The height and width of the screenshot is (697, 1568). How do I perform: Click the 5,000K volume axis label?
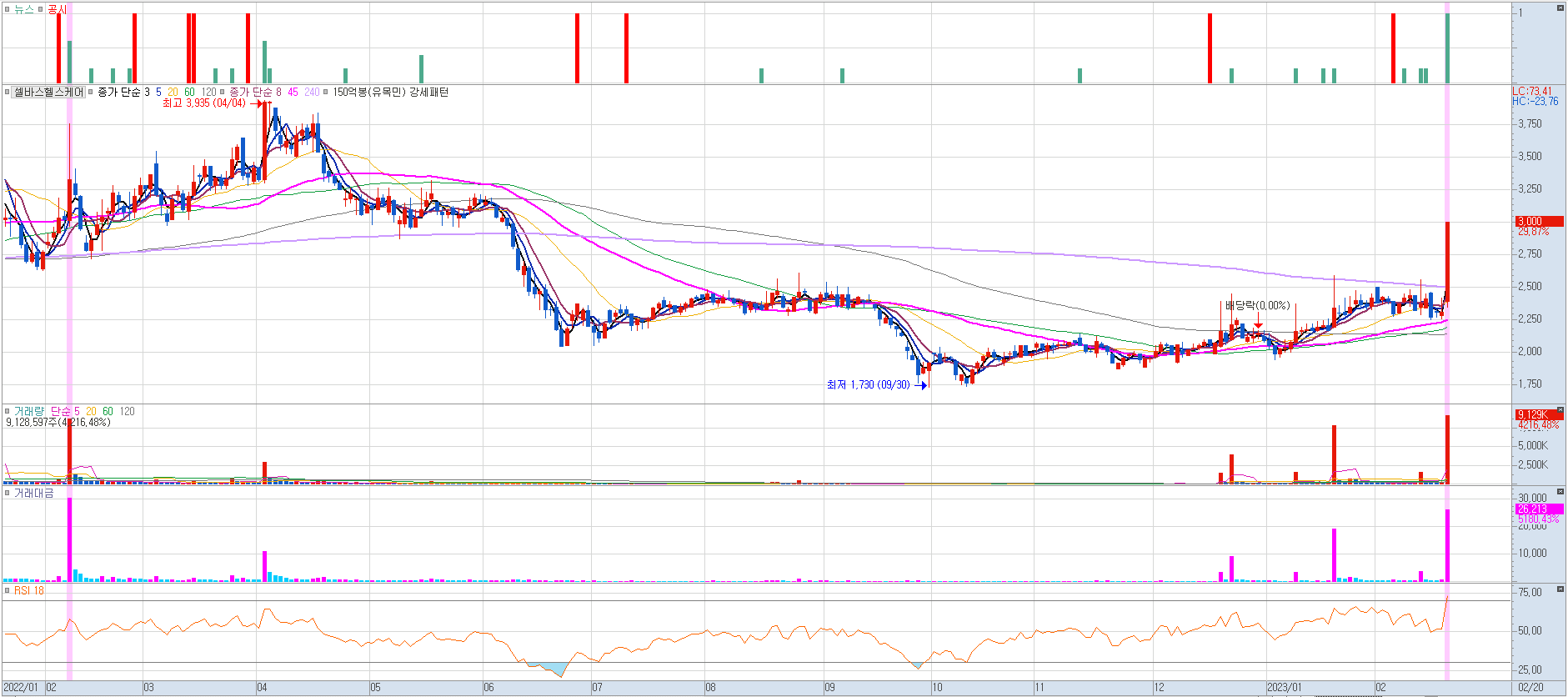[x=1532, y=446]
